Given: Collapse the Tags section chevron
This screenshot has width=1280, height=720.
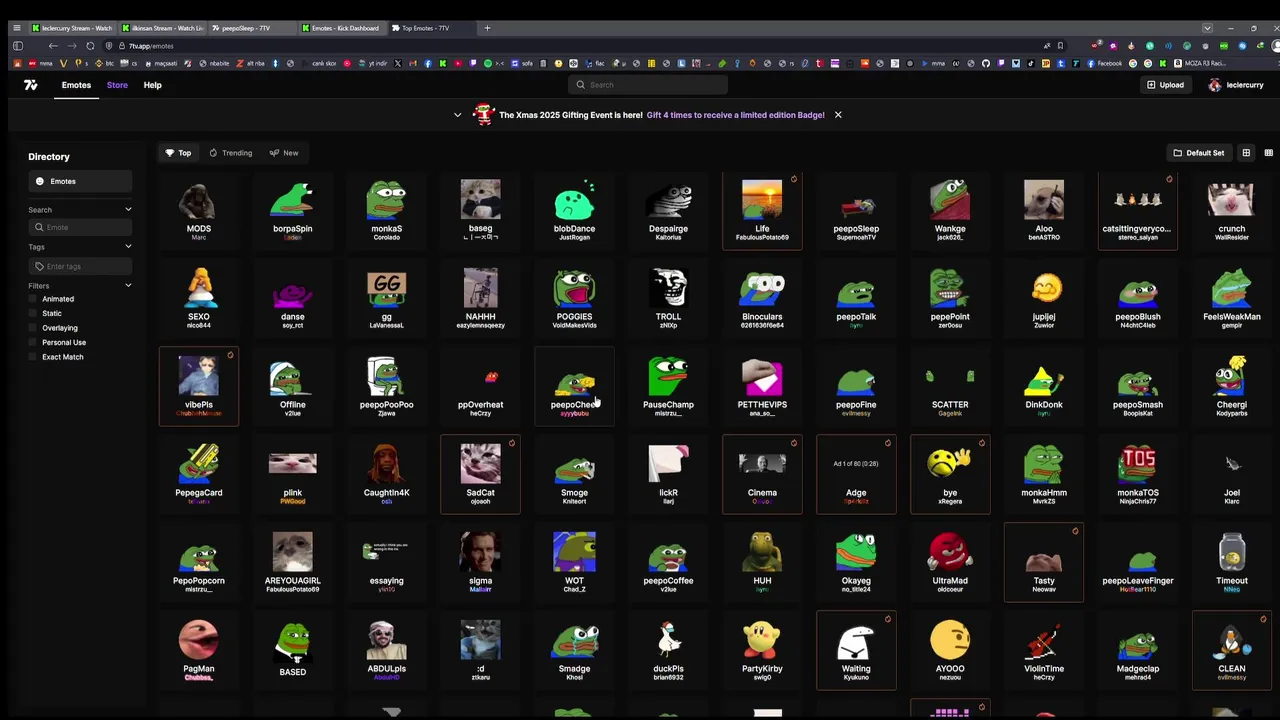Looking at the screenshot, I should (x=128, y=247).
